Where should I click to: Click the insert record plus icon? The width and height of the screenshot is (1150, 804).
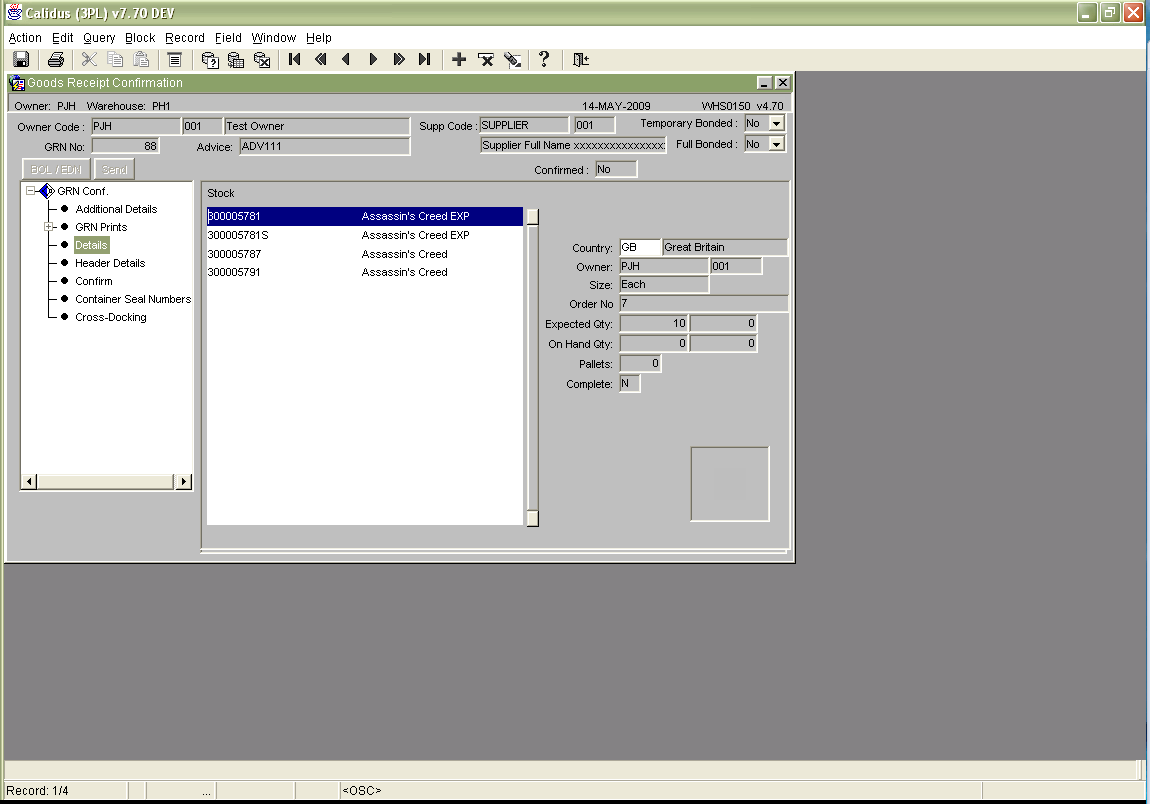(458, 59)
